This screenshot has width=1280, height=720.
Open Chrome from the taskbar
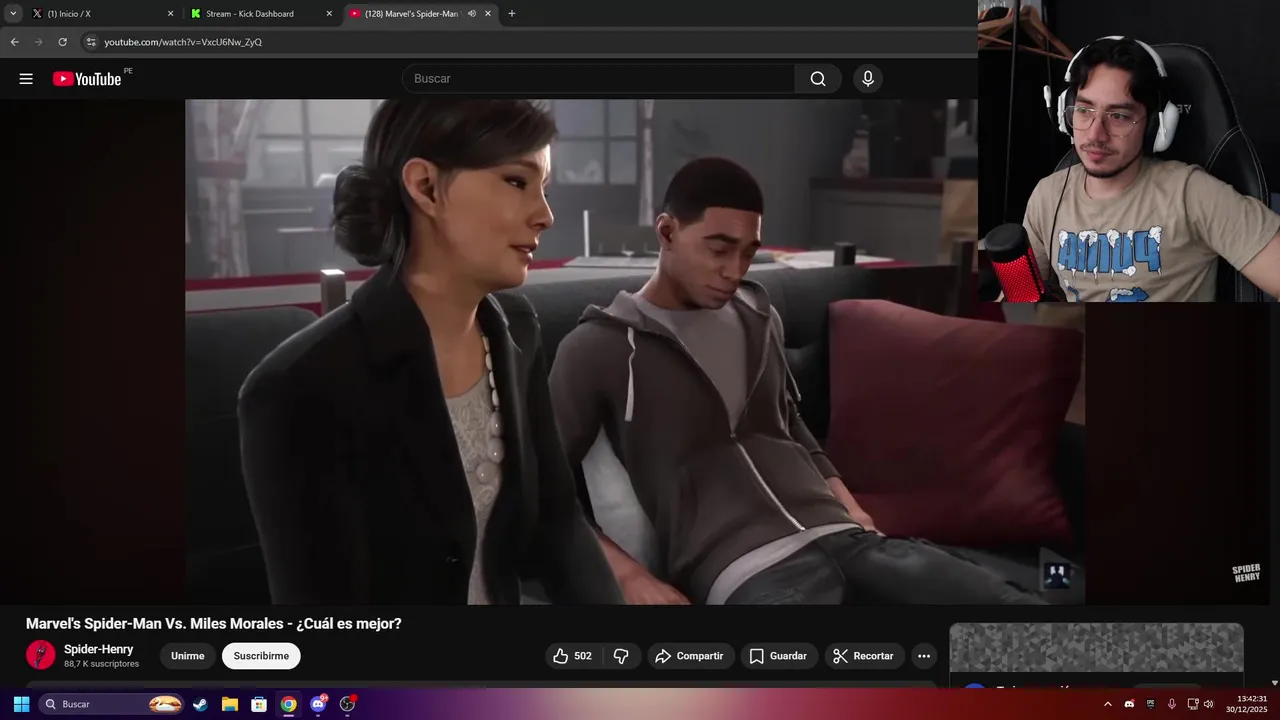coord(288,704)
